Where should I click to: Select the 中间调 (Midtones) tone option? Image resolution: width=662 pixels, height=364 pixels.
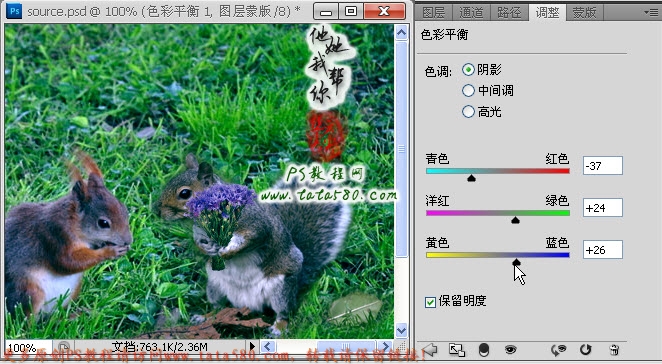point(468,90)
